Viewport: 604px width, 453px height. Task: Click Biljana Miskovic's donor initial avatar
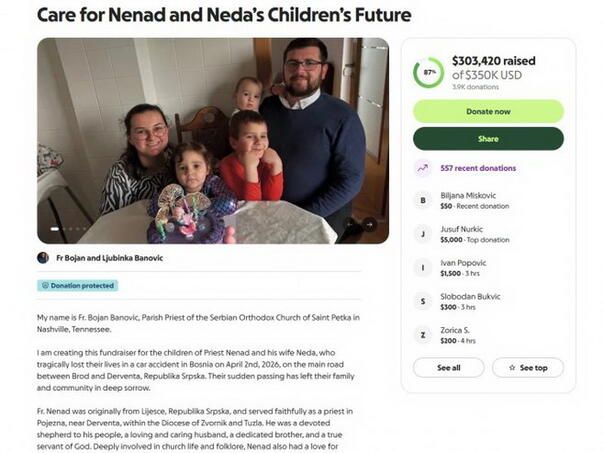421,200
